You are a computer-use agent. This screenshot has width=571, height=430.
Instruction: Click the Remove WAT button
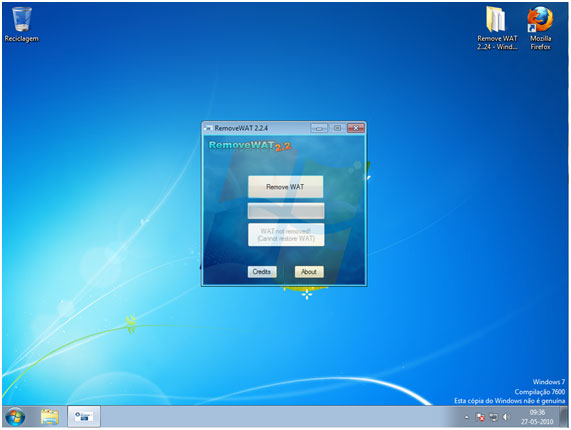click(x=286, y=187)
